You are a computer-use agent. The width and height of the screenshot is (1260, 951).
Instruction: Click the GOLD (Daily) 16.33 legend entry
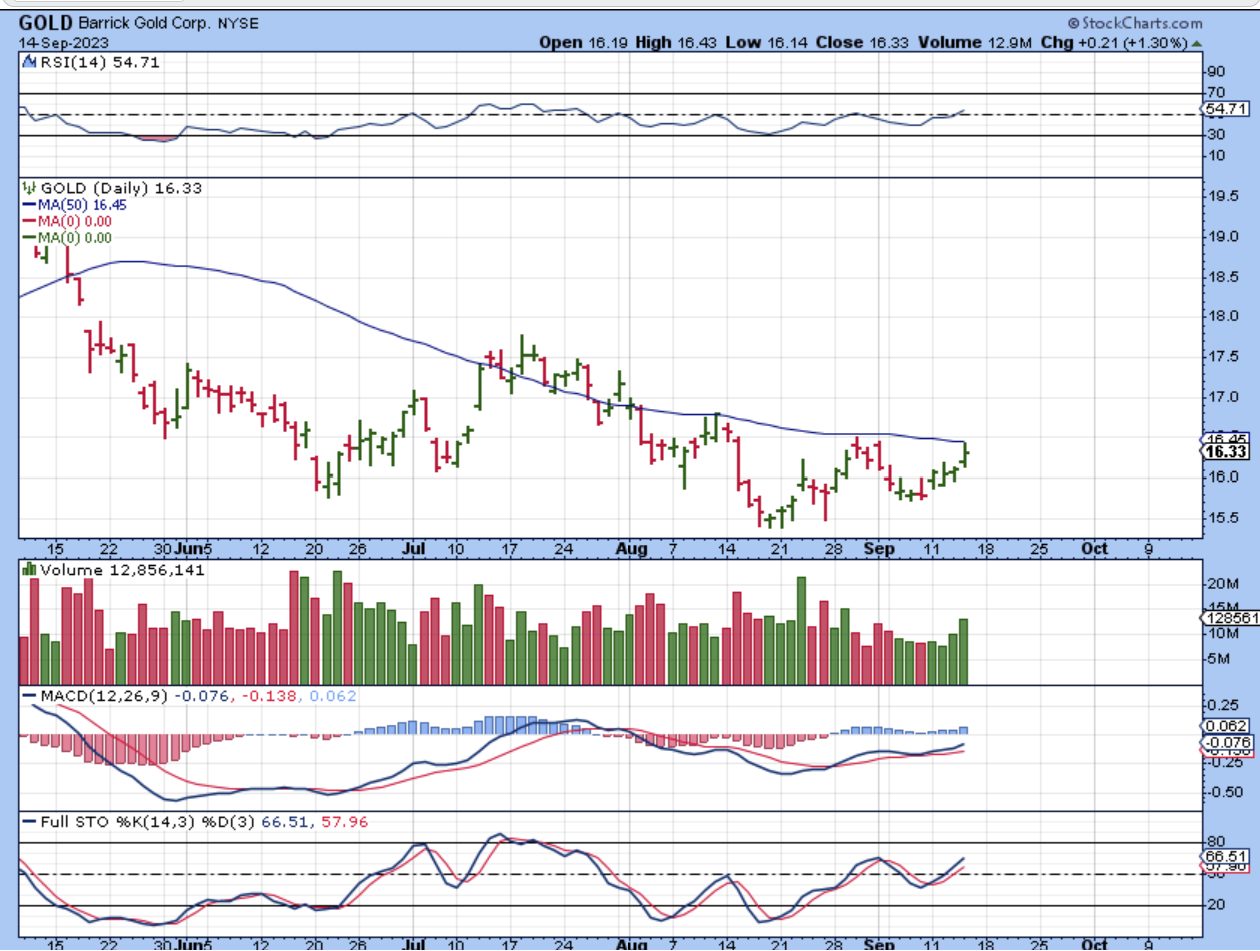[x=123, y=188]
